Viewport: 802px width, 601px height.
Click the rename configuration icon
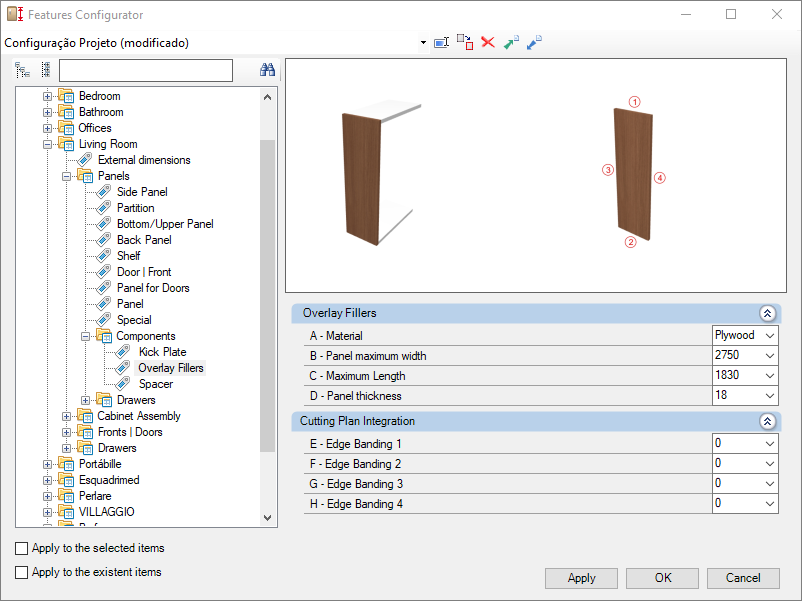[x=441, y=42]
